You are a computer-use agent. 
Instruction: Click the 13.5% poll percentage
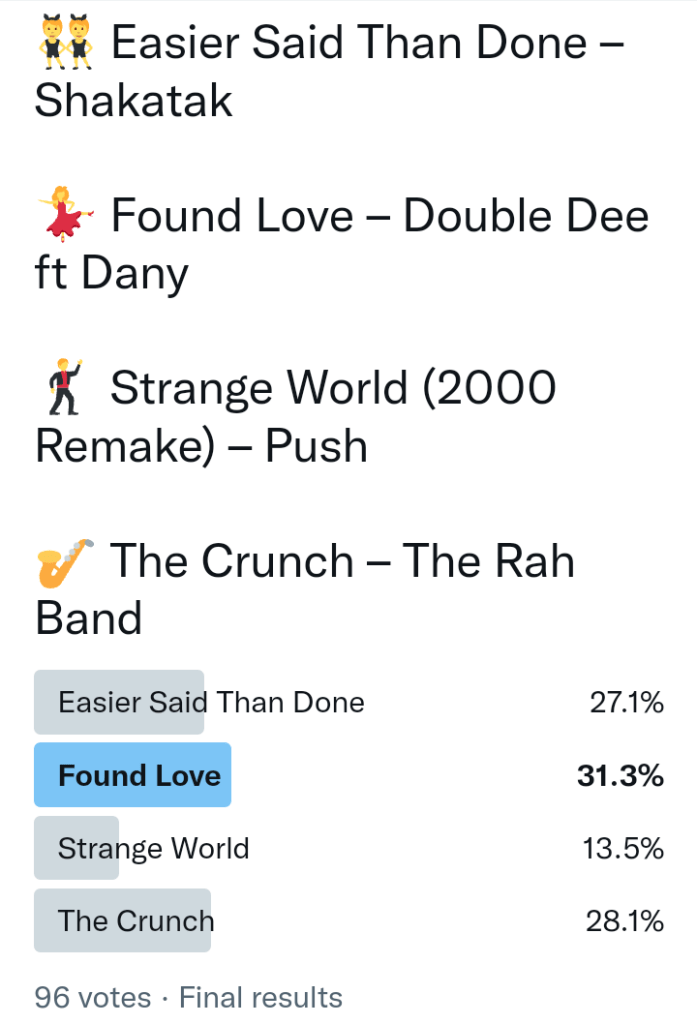pyautogui.click(x=623, y=849)
